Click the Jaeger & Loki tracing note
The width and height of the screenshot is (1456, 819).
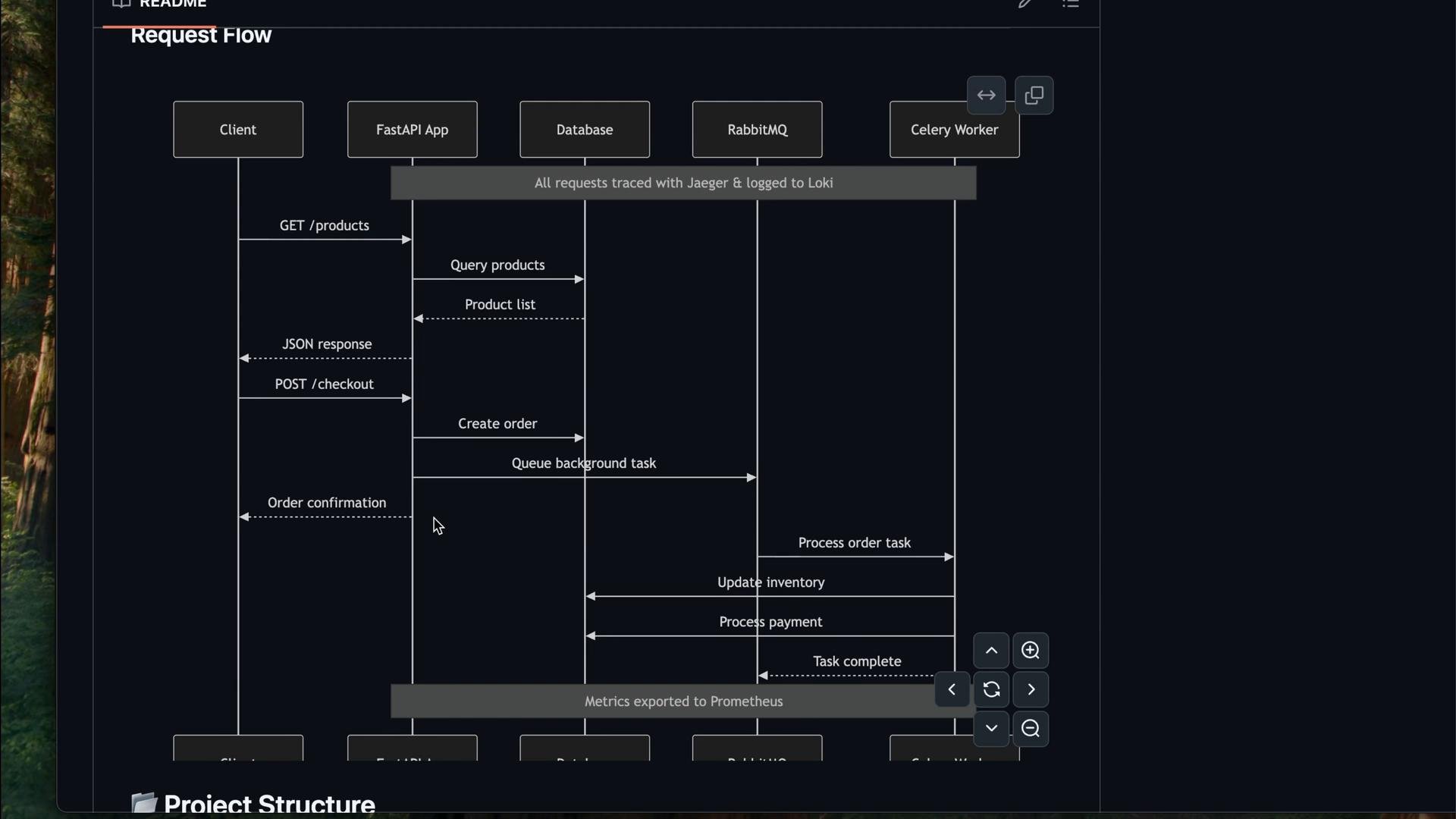click(683, 183)
